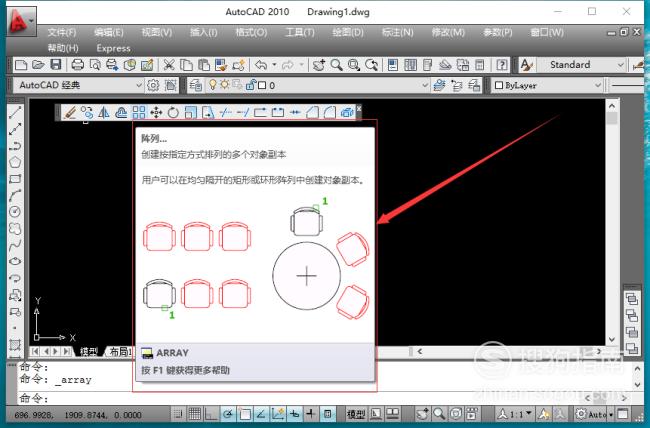650x428 pixels.
Task: Select the Rotate tool
Action: (x=173, y=112)
